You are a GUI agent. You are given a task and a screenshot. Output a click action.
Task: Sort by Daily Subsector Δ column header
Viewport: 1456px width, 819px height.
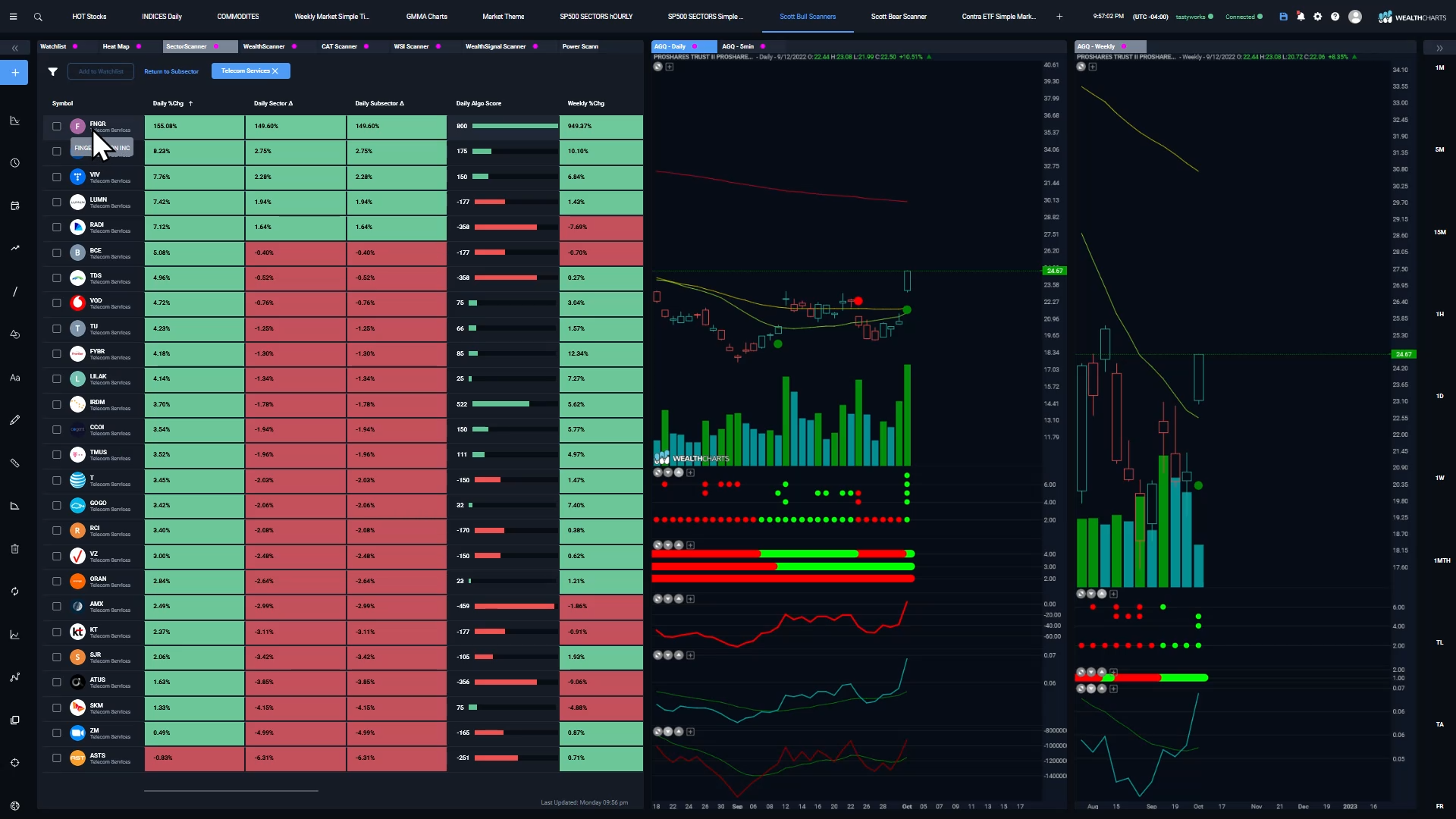(x=379, y=103)
